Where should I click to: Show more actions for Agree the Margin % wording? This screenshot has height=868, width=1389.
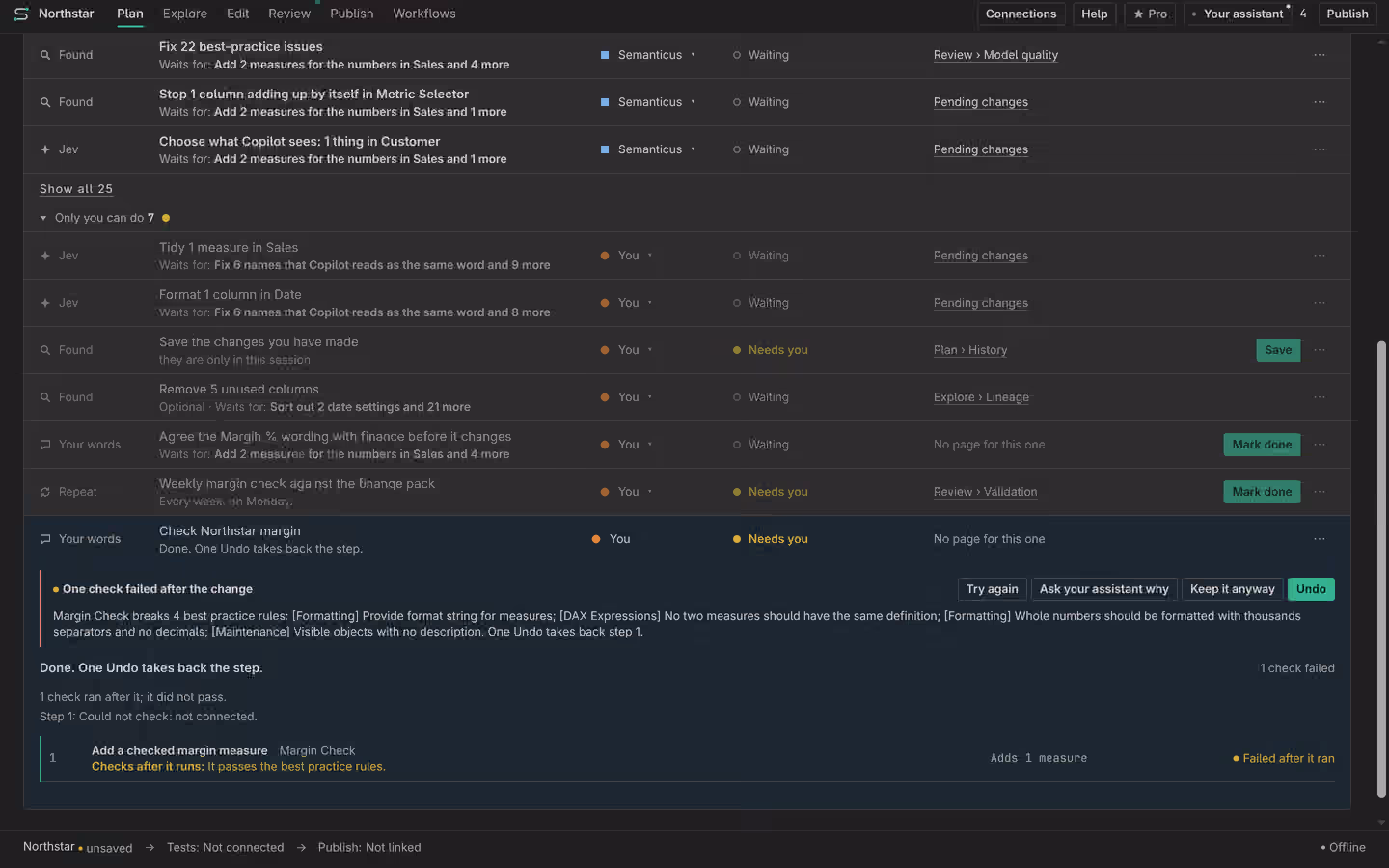pos(1320,445)
